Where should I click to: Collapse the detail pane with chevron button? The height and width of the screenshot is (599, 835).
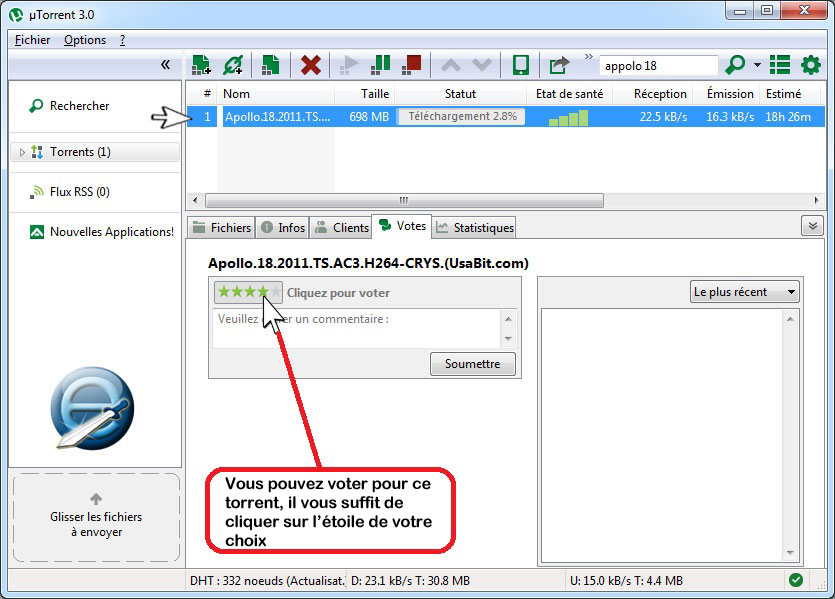(813, 226)
